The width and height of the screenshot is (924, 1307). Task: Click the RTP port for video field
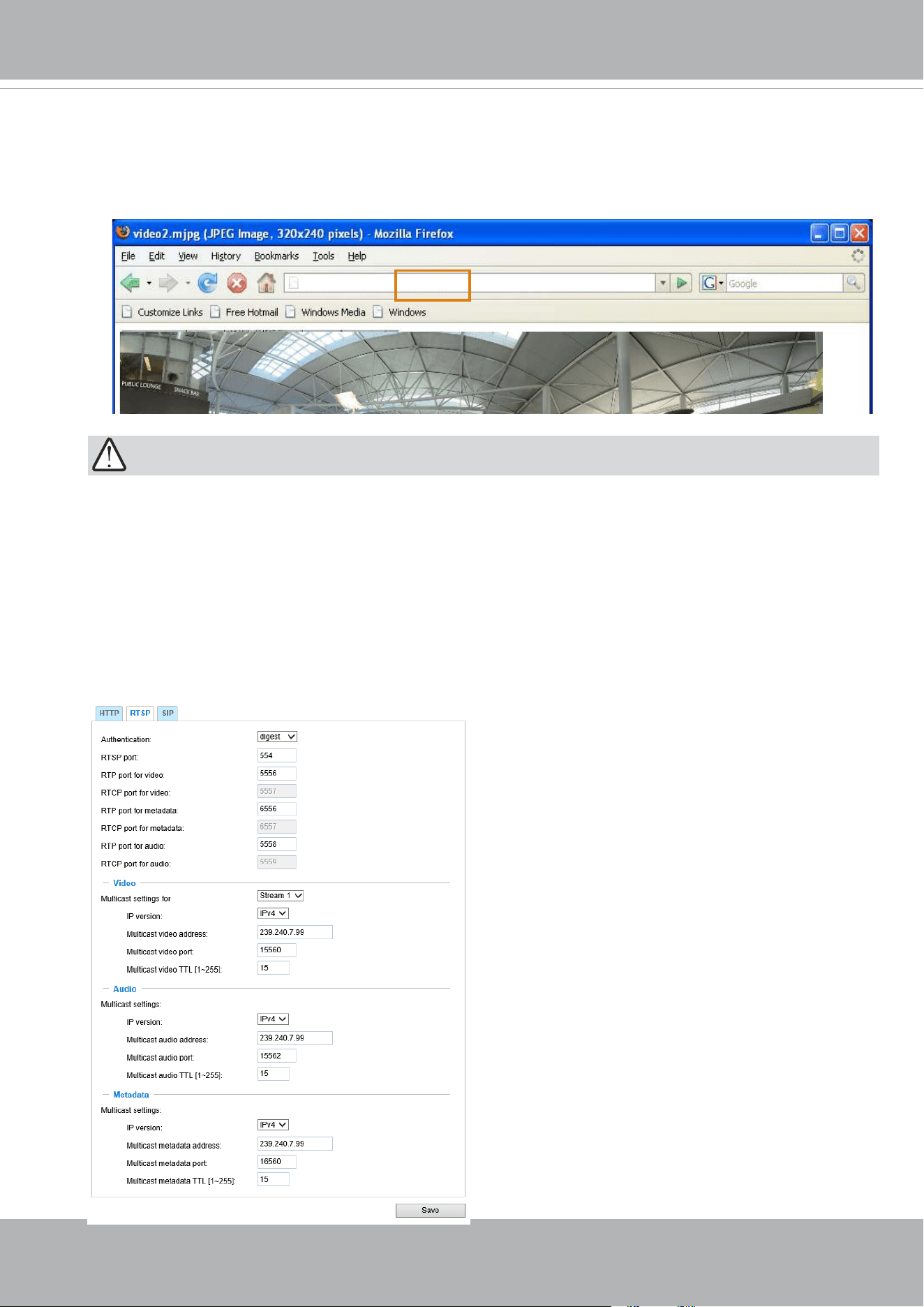click(x=277, y=773)
